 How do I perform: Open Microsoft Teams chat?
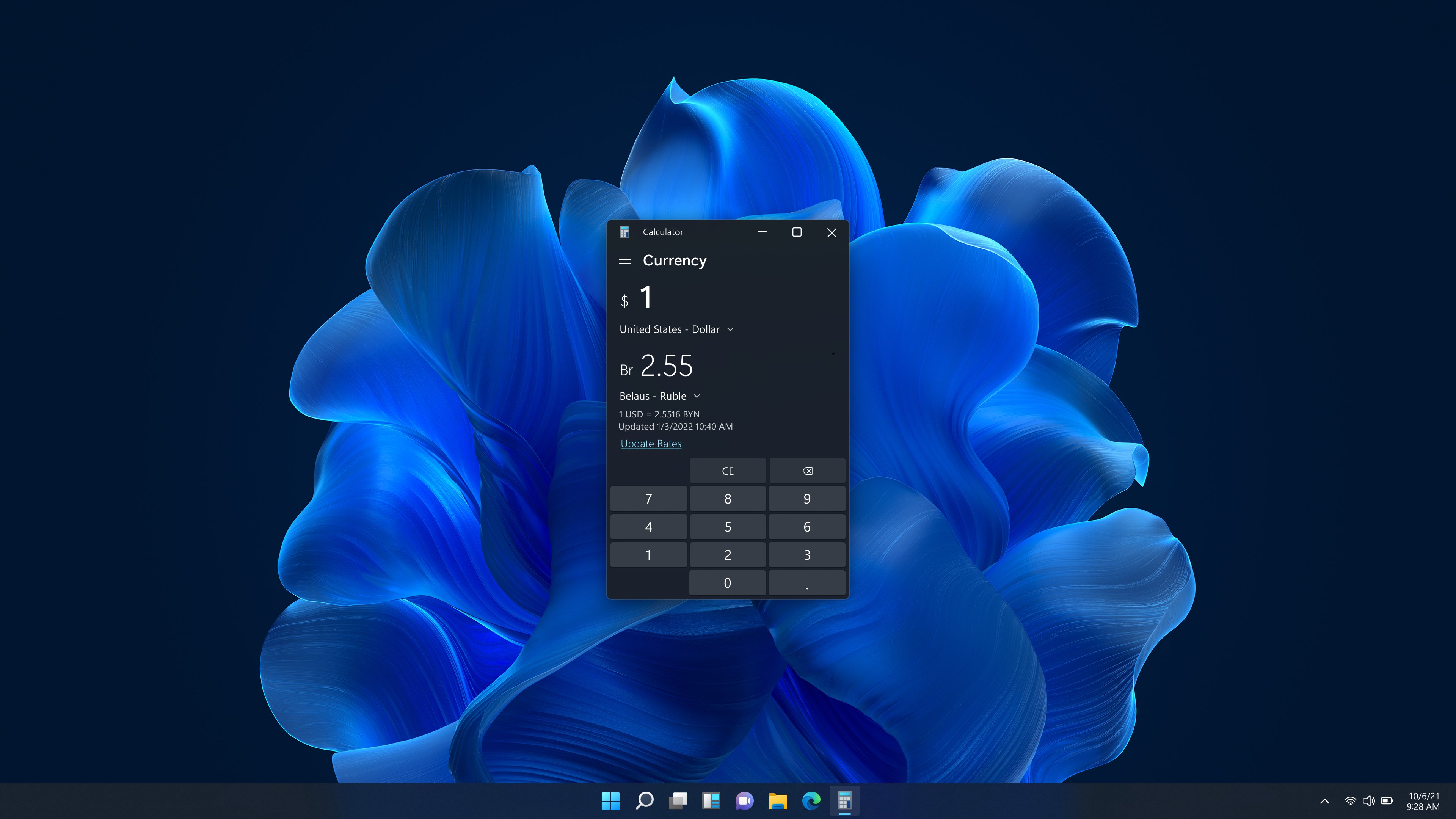[x=745, y=801]
